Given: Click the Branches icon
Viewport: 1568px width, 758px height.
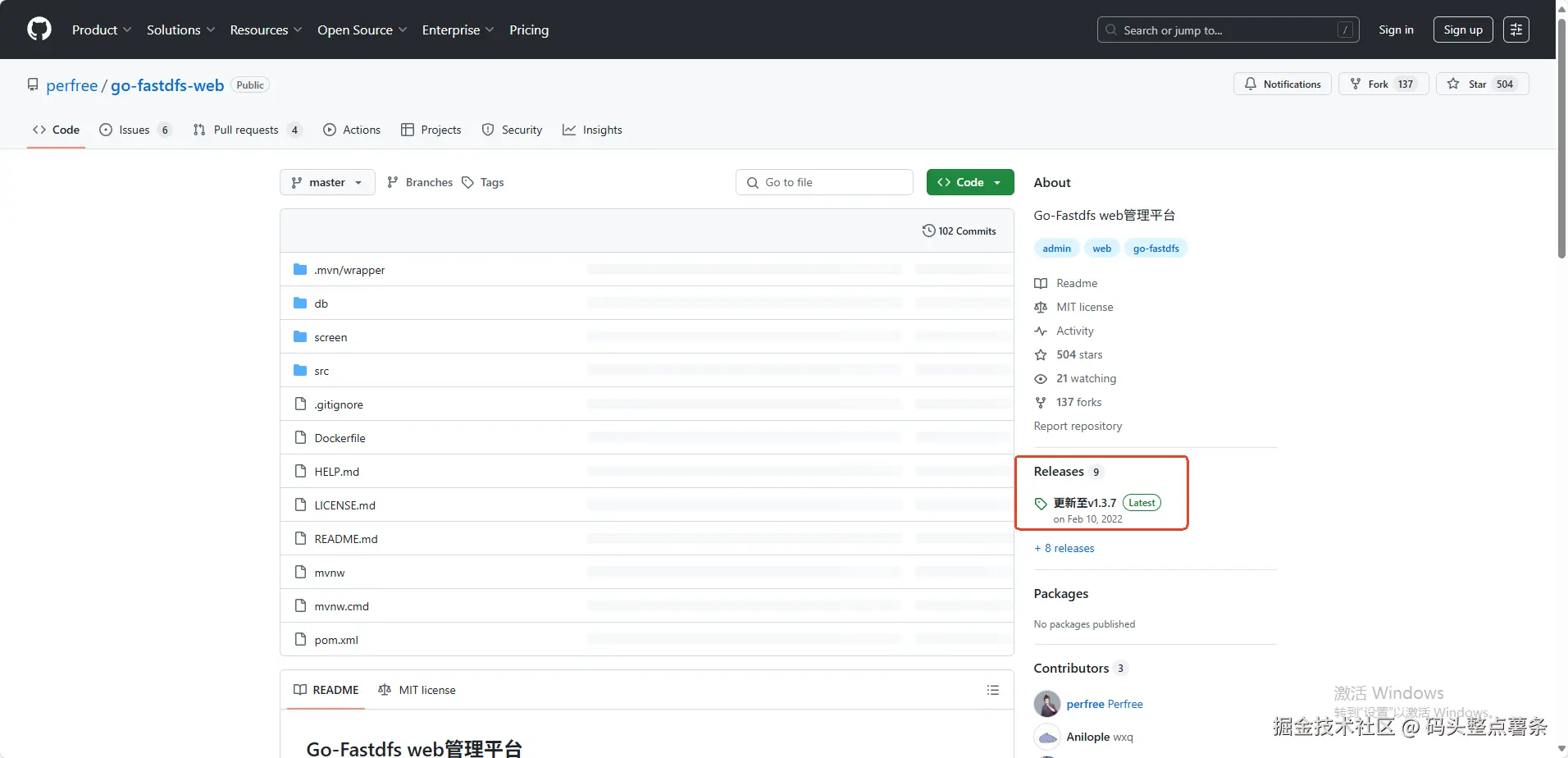Looking at the screenshot, I should point(393,182).
